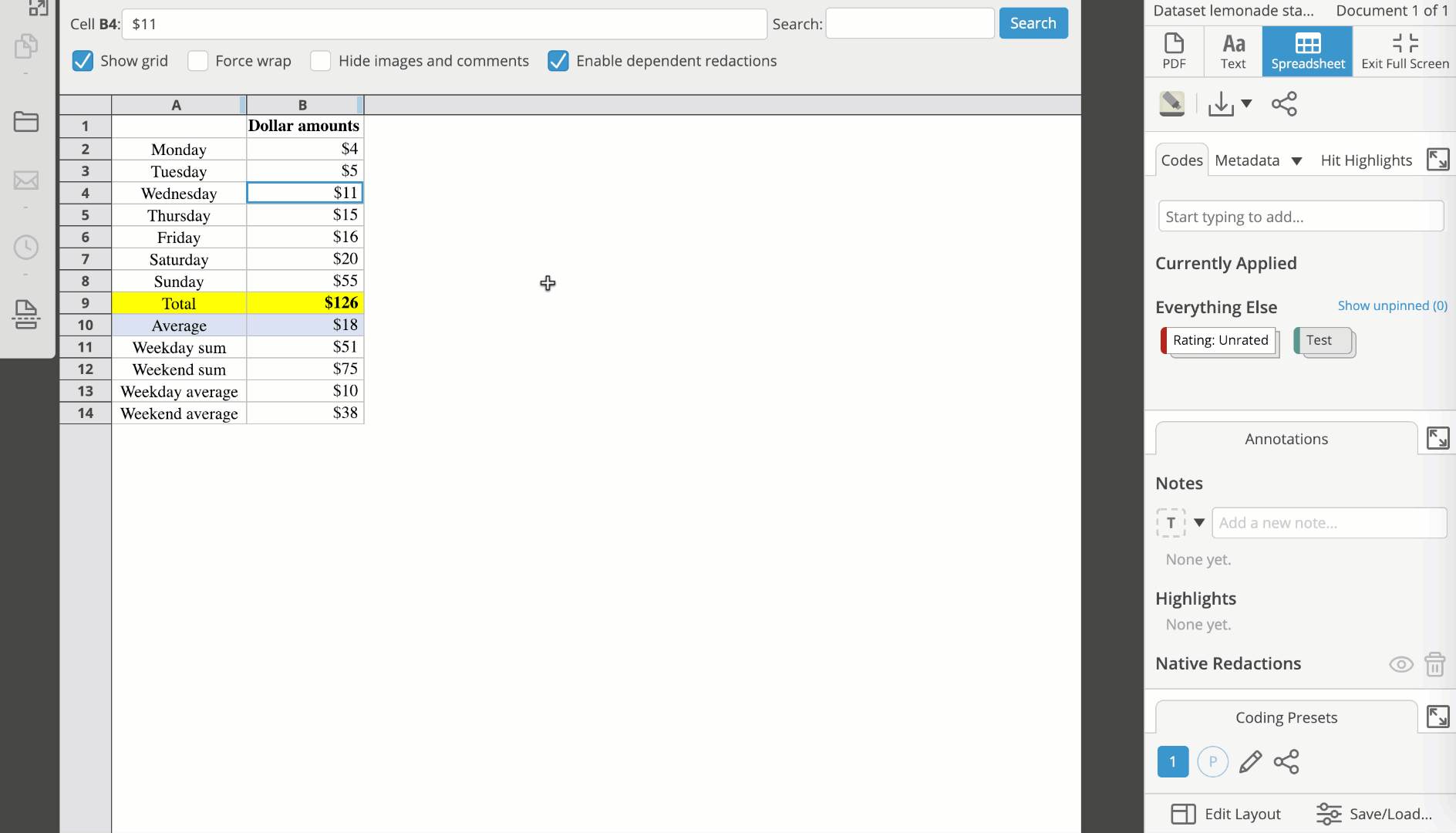Open the folder icon in left sidebar
Viewport: 1456px width, 833px height.
pyautogui.click(x=26, y=121)
